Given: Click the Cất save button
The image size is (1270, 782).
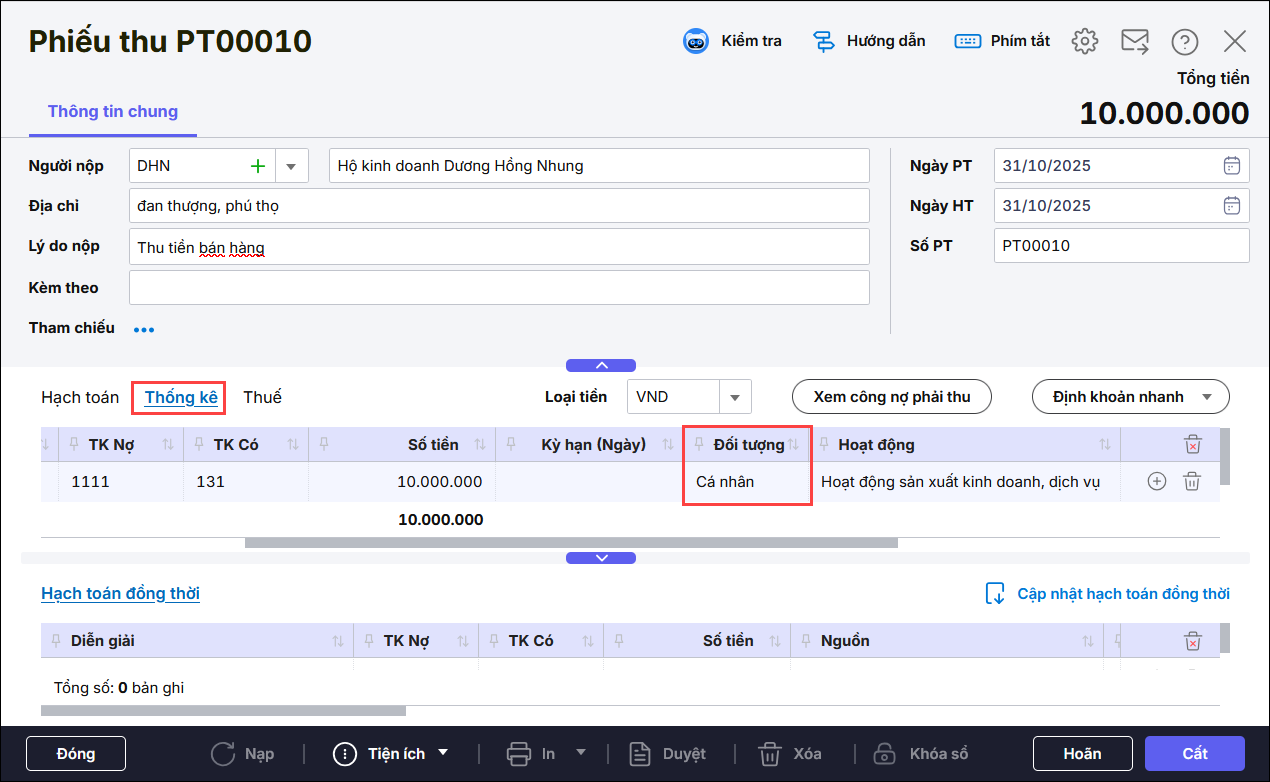Looking at the screenshot, I should point(1194,753).
